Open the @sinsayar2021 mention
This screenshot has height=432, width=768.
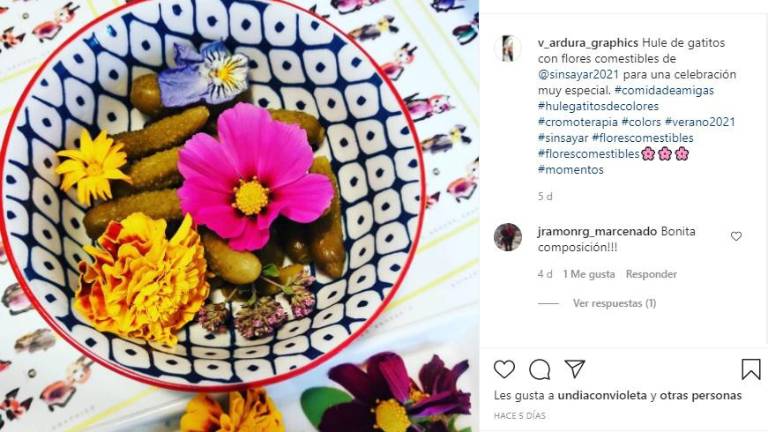[x=578, y=74]
